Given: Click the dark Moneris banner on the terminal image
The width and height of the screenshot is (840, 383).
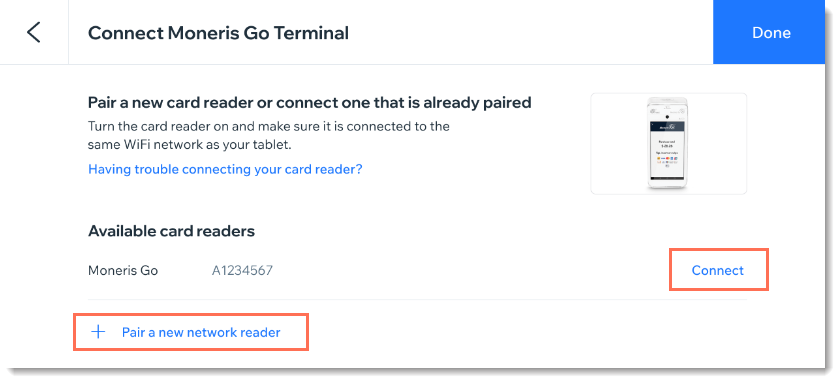Looking at the screenshot, I should [667, 126].
